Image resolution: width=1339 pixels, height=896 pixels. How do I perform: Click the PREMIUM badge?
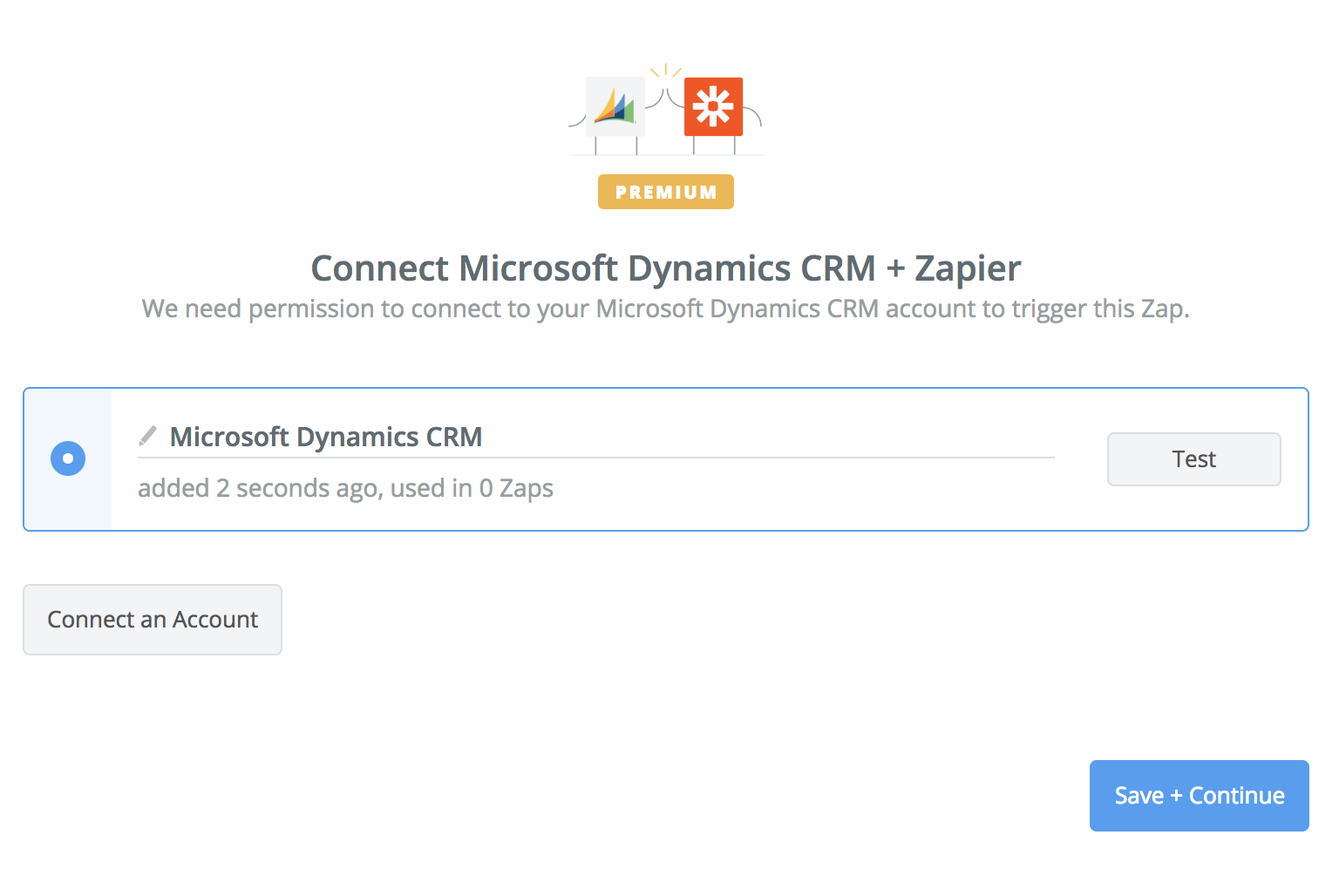(666, 192)
